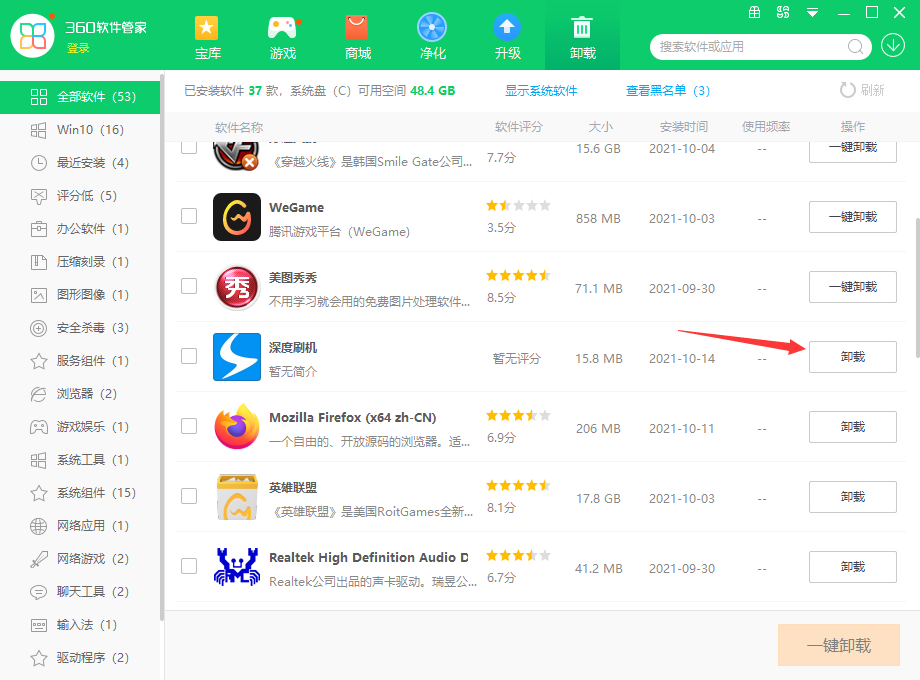Click the 游戏娱乐 gamepad icon
The image size is (920, 680).
pos(39,427)
